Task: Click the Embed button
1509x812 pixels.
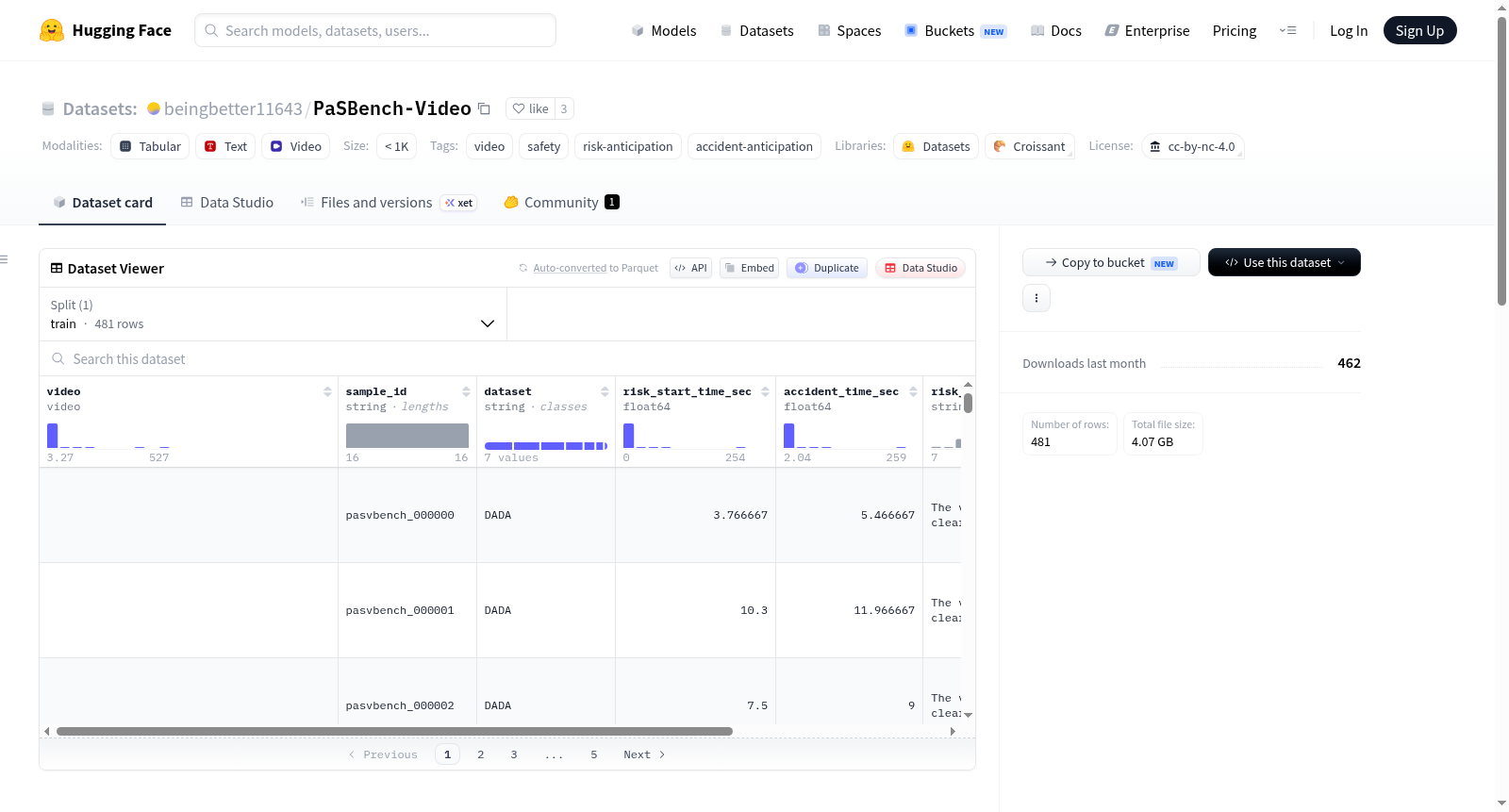Action: [749, 268]
